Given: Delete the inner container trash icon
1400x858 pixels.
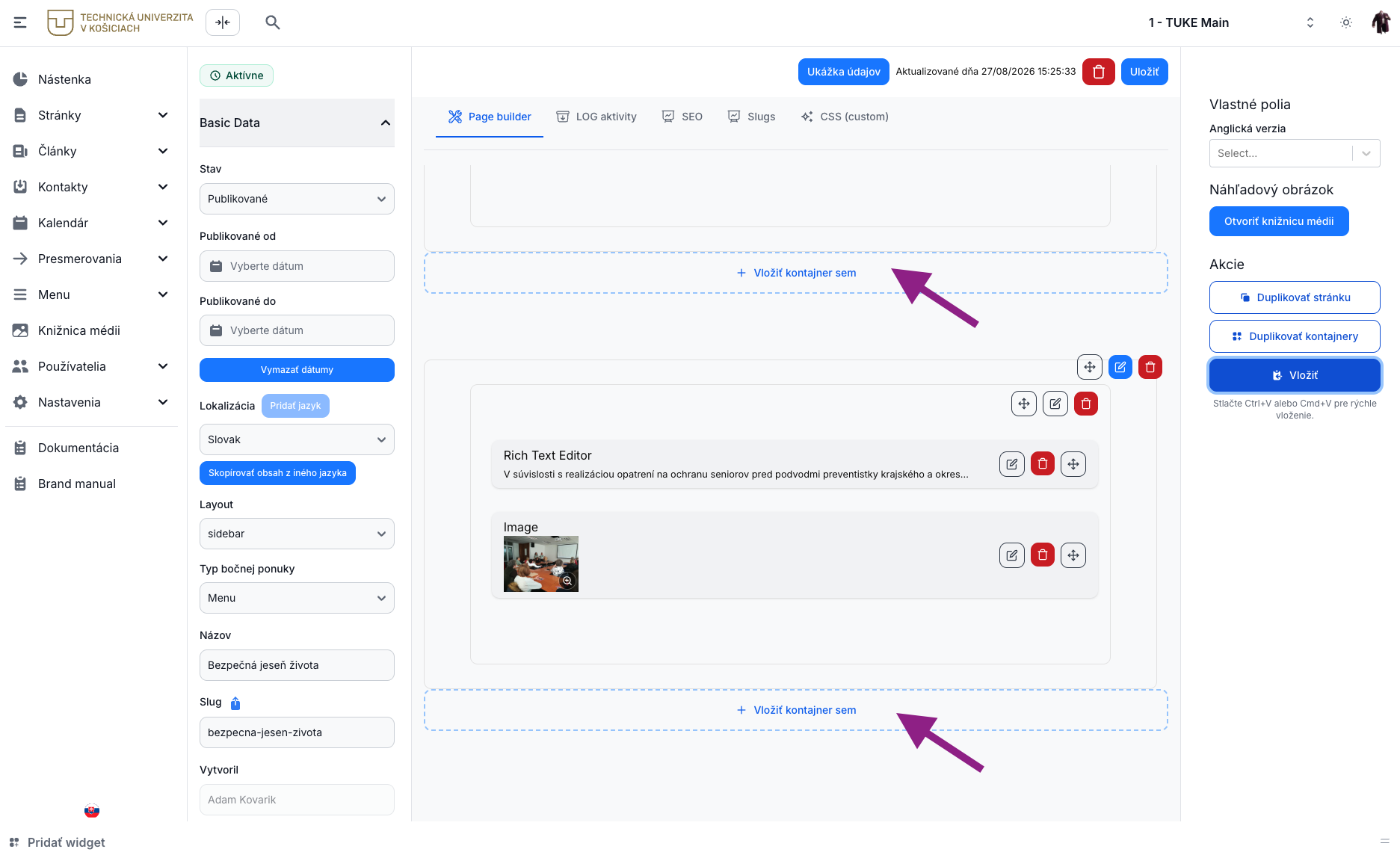Looking at the screenshot, I should click(x=1086, y=404).
